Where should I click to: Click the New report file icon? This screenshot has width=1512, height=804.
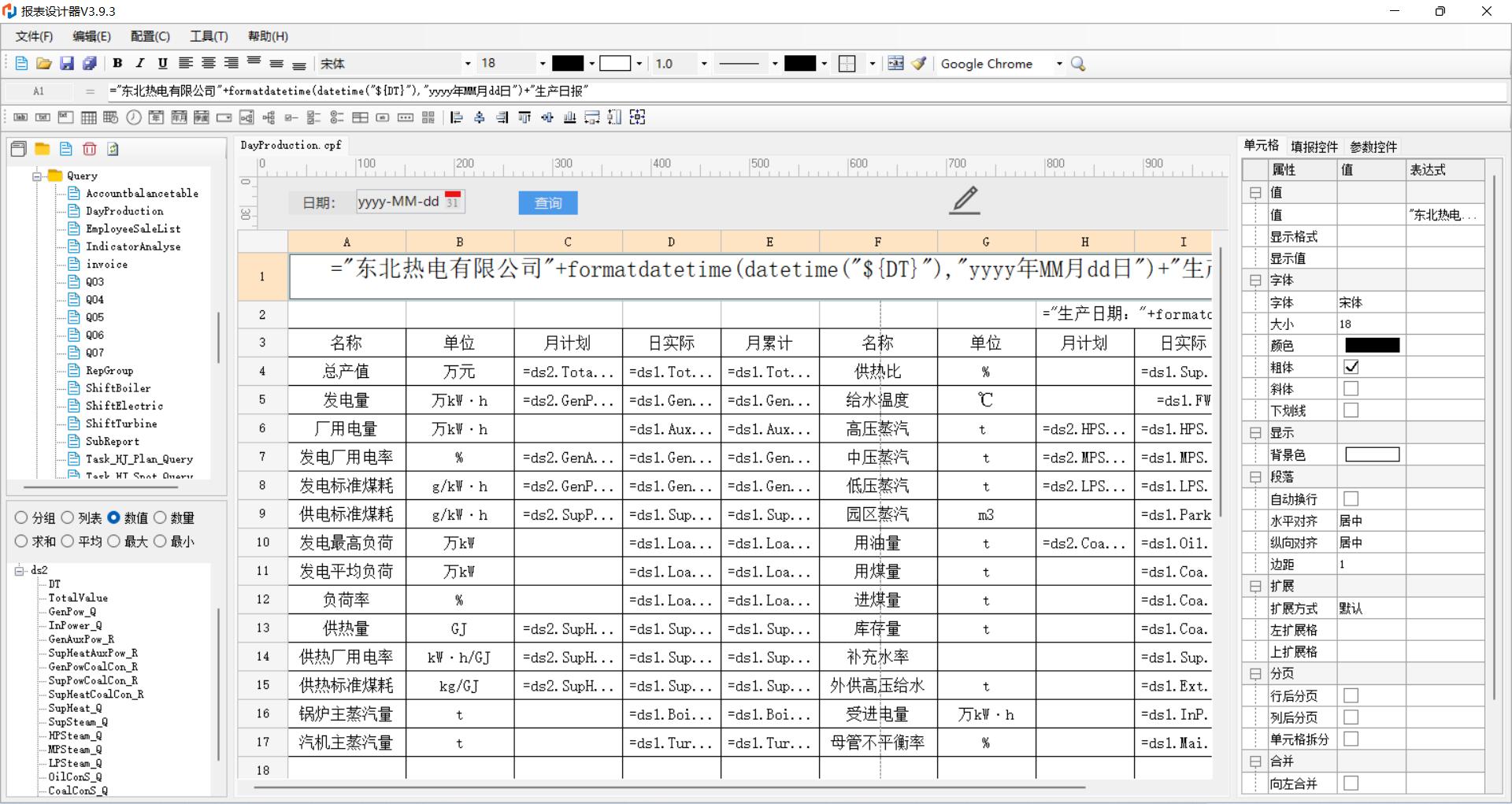(21, 64)
